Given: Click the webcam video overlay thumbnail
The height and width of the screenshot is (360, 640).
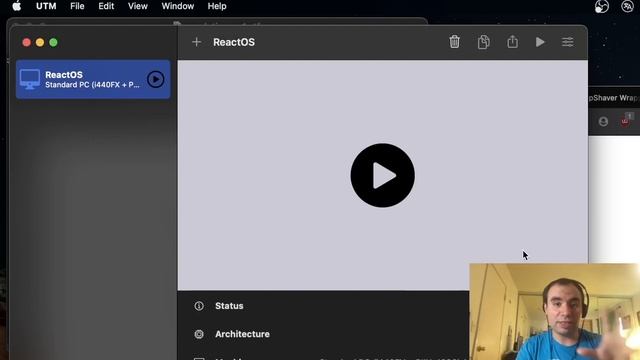Looking at the screenshot, I should click(555, 311).
